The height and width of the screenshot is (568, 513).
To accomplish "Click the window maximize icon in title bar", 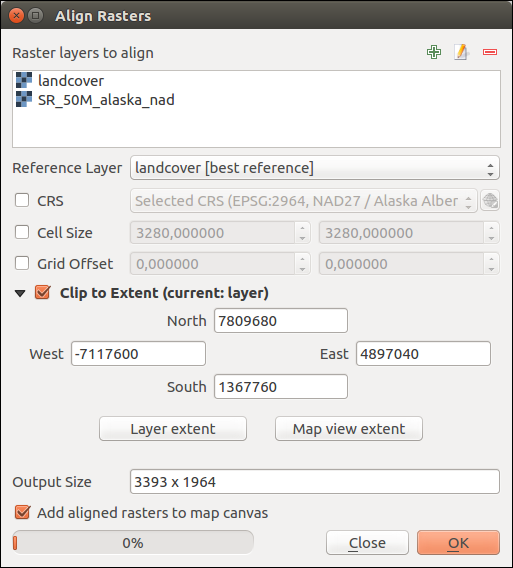I will pyautogui.click(x=36, y=16).
